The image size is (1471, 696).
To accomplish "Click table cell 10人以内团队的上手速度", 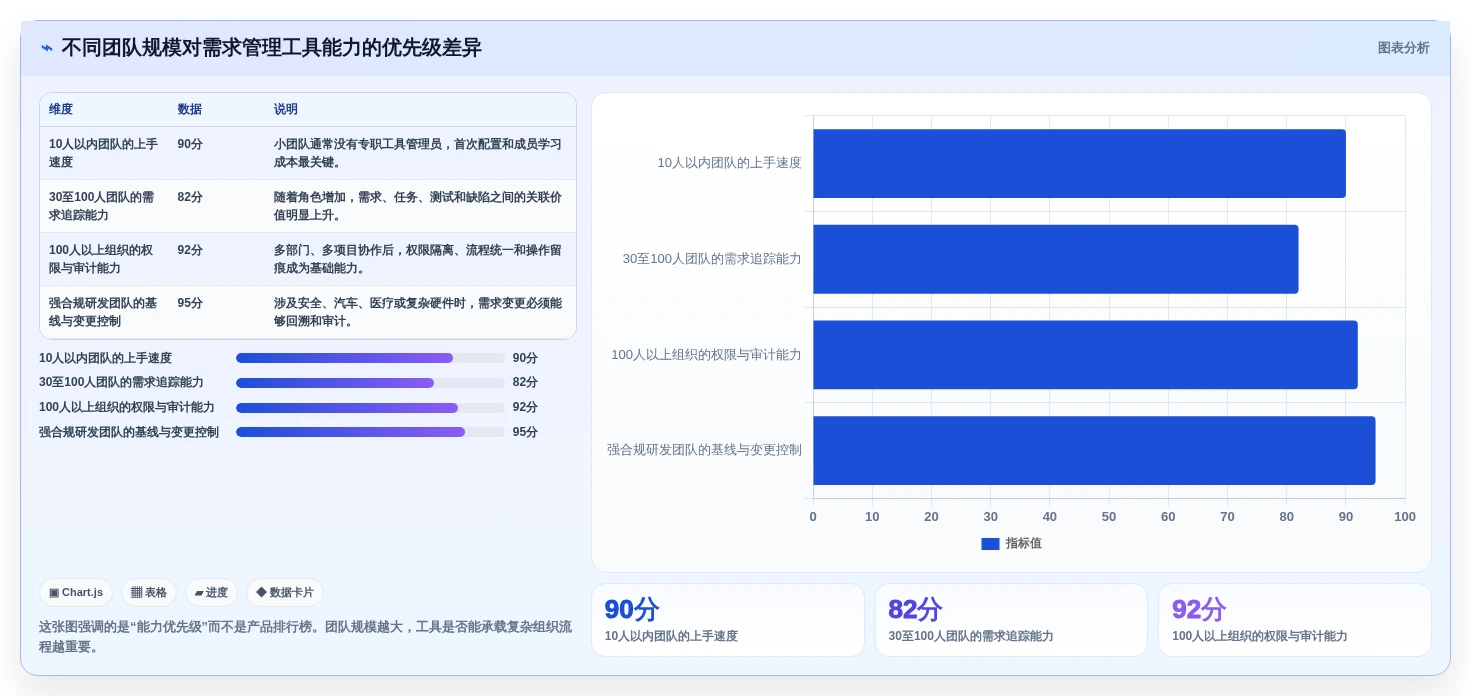I will [x=104, y=153].
